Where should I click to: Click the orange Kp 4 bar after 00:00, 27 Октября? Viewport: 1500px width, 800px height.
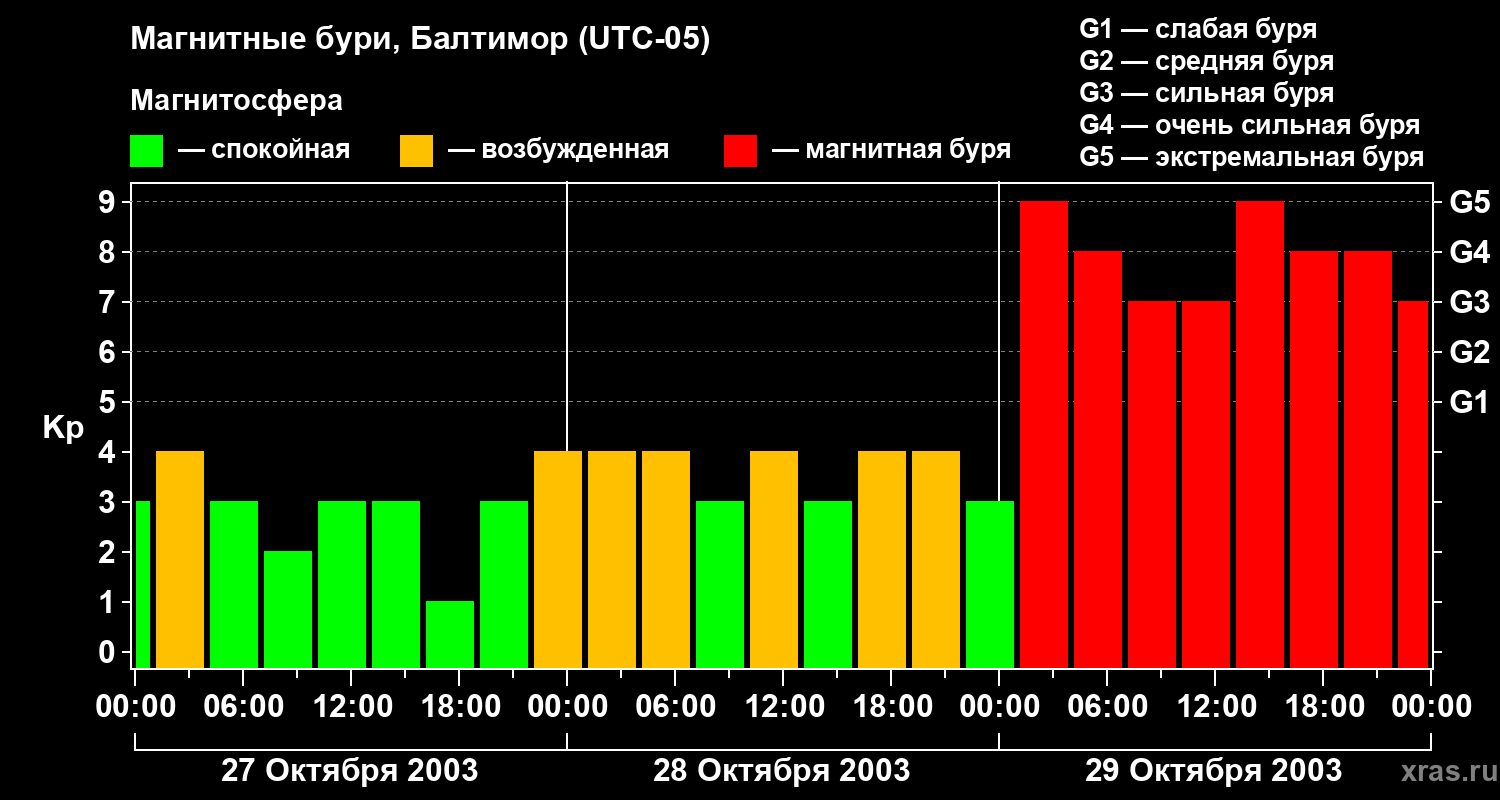(x=180, y=559)
